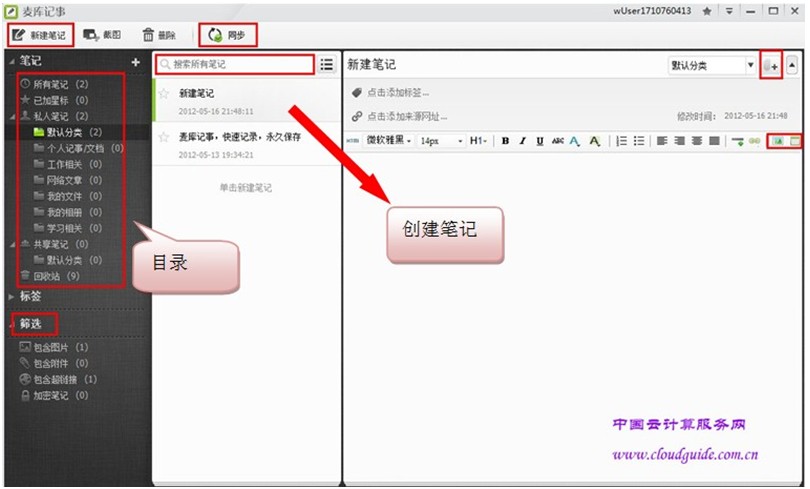Click the 删除 delete button
Viewport: 810px width, 489px height.
pos(159,35)
